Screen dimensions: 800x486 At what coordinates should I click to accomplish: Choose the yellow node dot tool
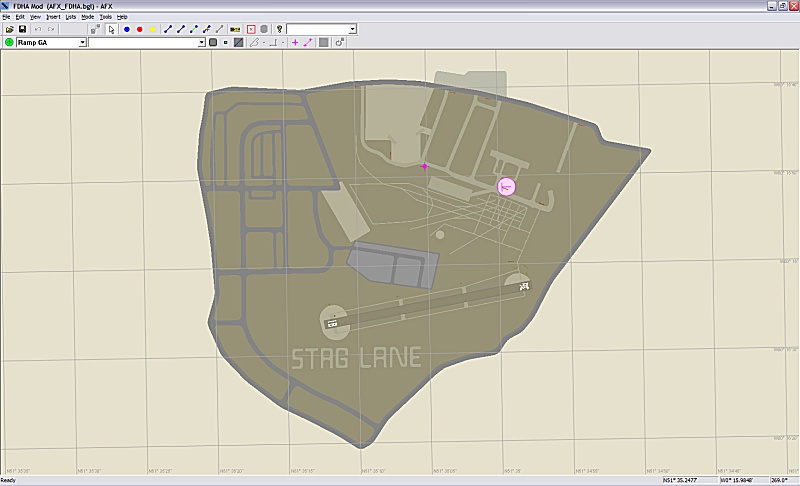coord(152,30)
